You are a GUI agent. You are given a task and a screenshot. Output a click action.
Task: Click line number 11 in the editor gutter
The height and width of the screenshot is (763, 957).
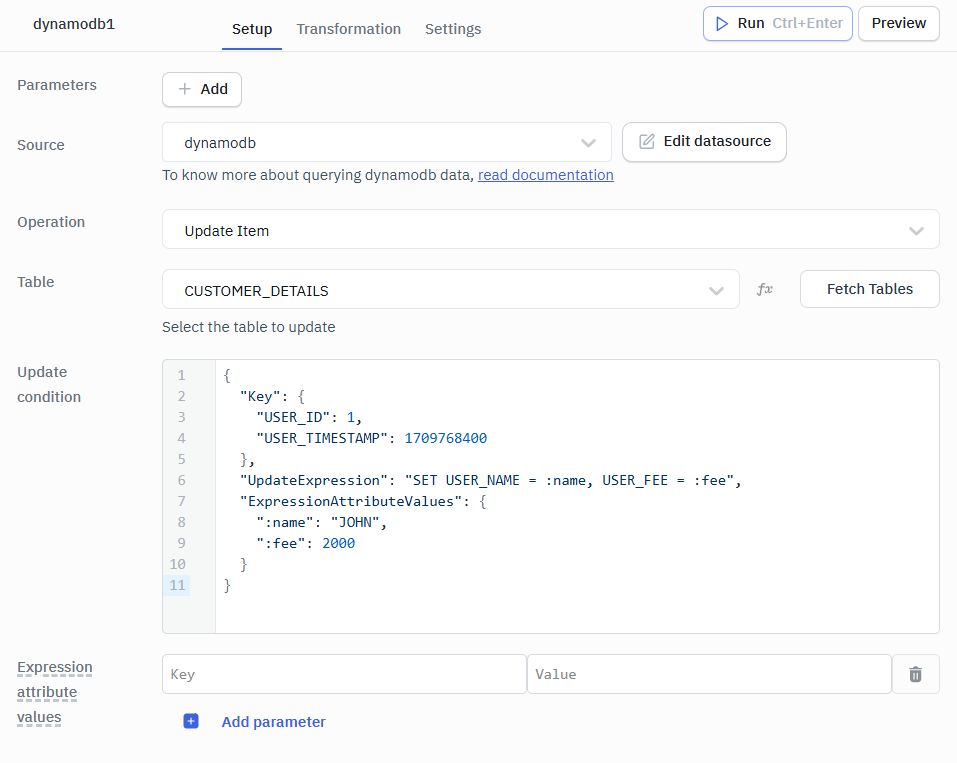pos(177,585)
